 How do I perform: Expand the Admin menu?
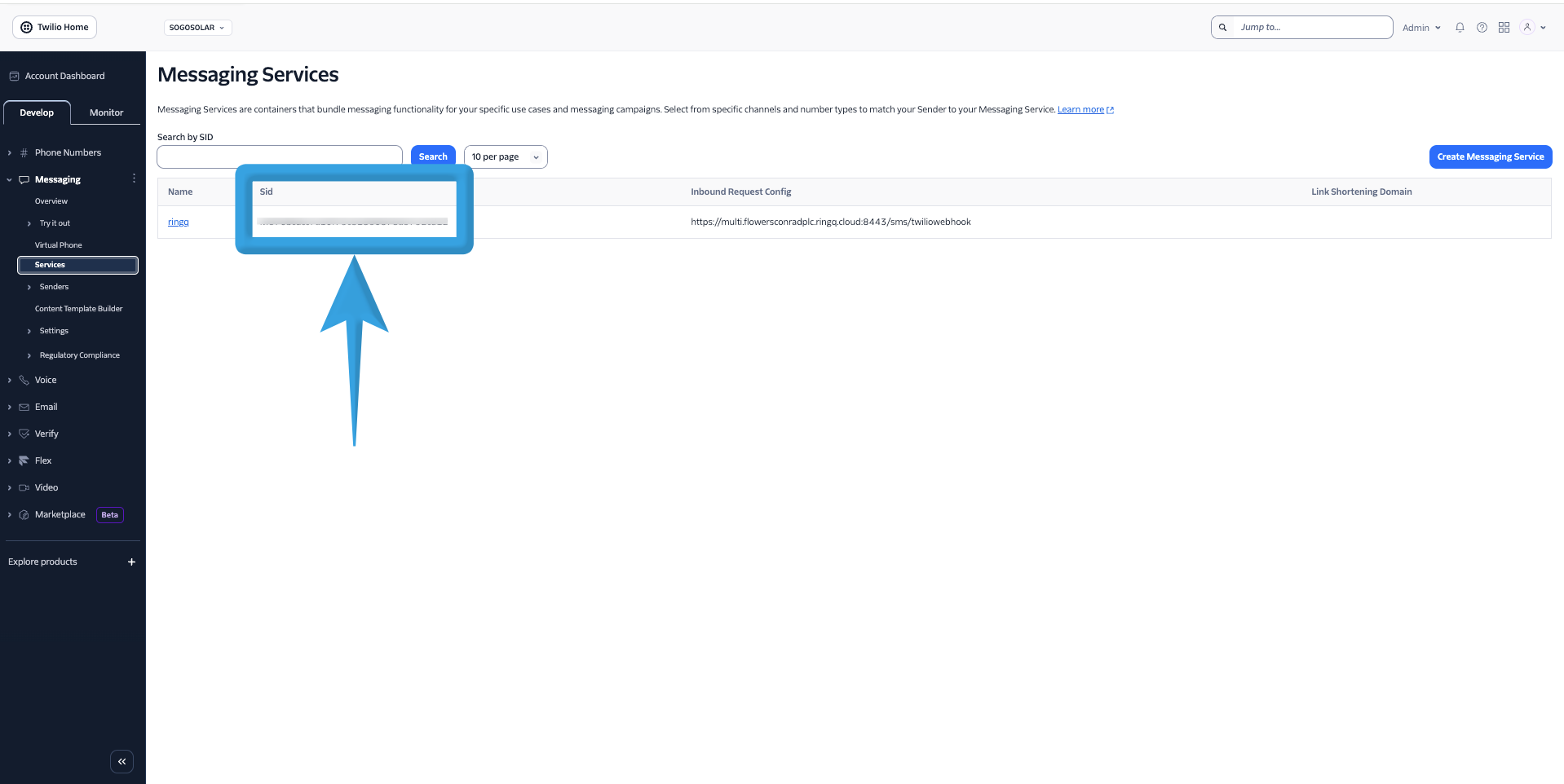pyautogui.click(x=1420, y=27)
